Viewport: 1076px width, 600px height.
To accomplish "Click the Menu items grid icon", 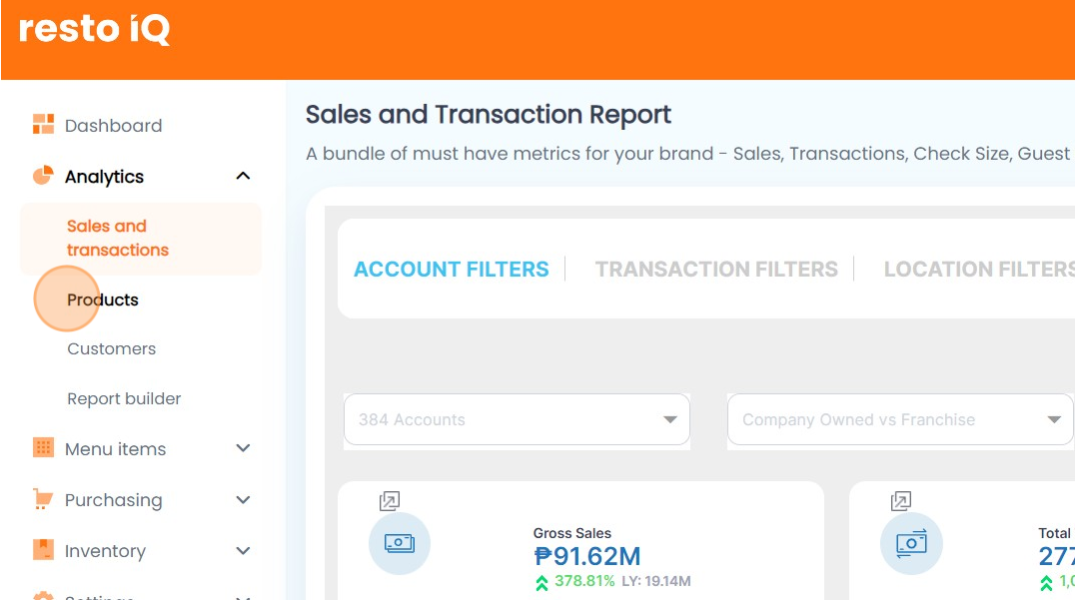I will tap(43, 448).
